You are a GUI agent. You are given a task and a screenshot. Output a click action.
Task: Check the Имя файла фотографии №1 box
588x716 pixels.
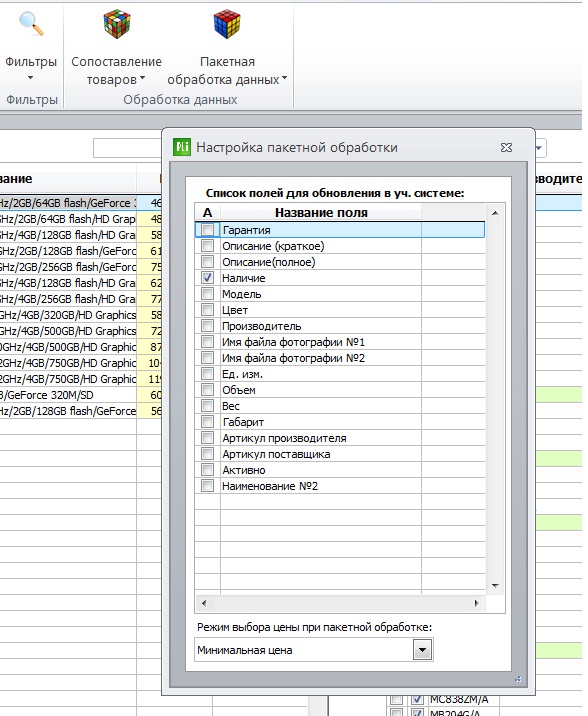(x=207, y=342)
